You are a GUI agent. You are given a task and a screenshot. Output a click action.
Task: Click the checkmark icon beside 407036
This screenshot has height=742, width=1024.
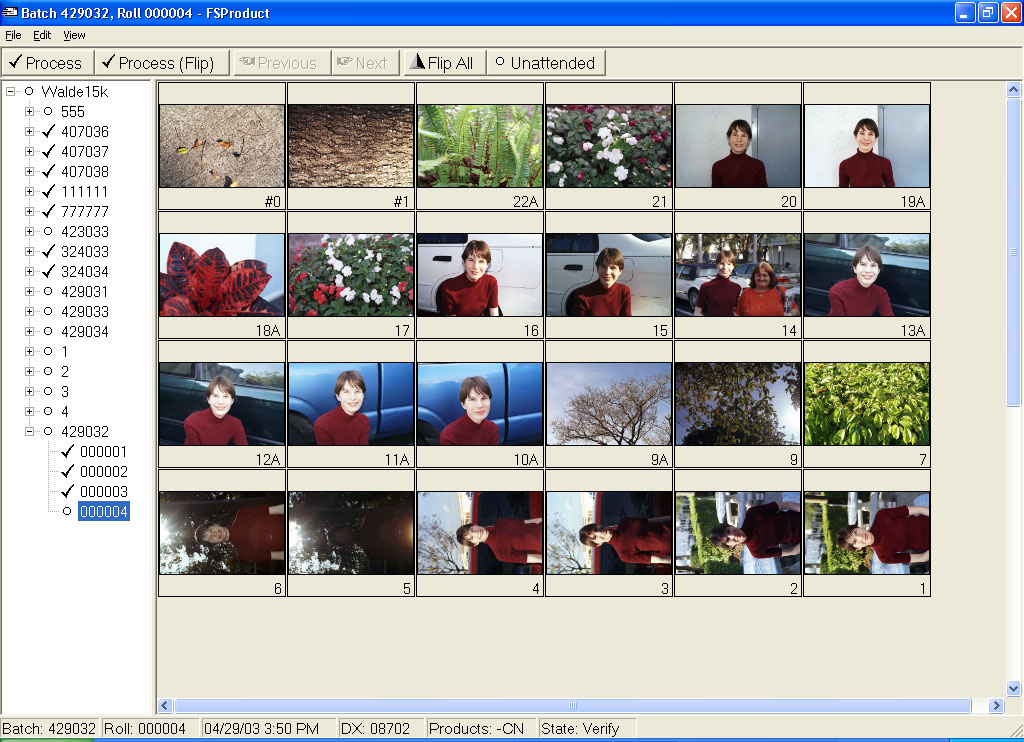pos(48,131)
